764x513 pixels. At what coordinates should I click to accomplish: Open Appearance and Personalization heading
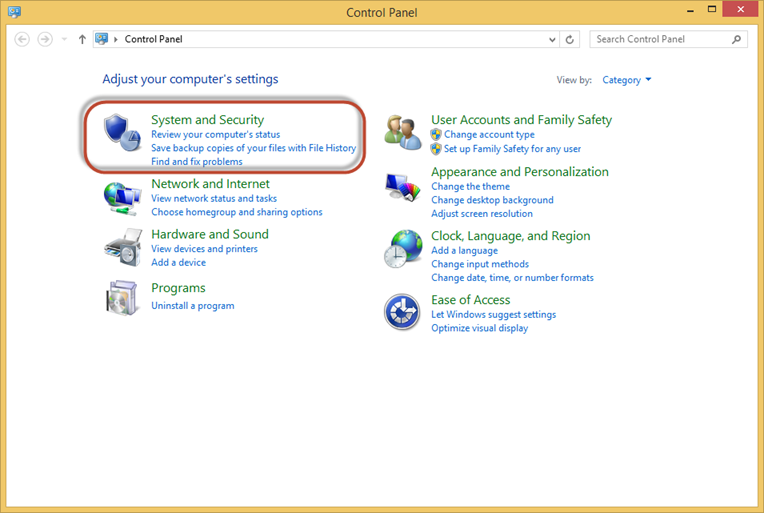click(519, 171)
